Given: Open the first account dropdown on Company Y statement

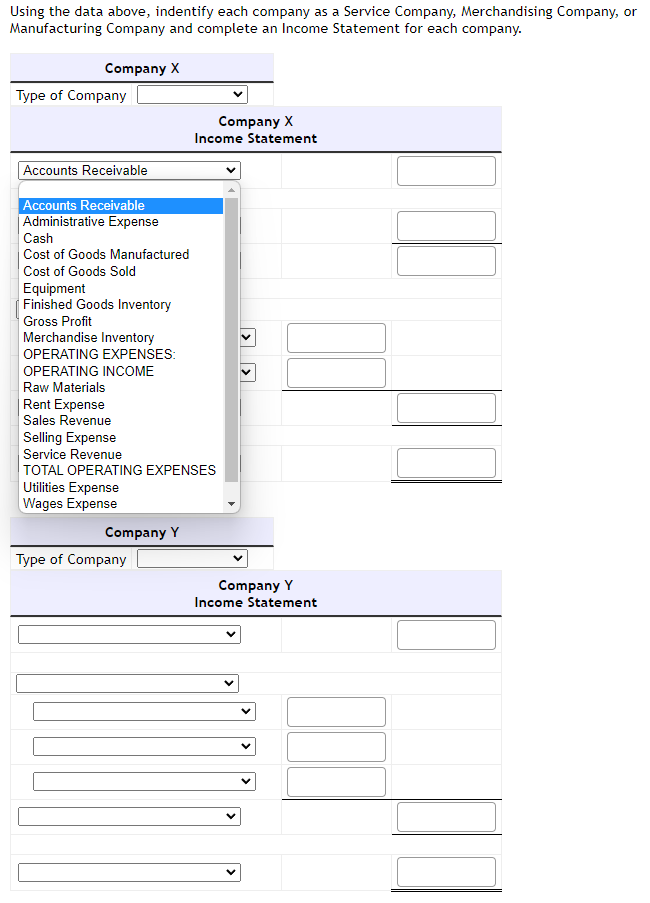Looking at the screenshot, I should tap(128, 634).
